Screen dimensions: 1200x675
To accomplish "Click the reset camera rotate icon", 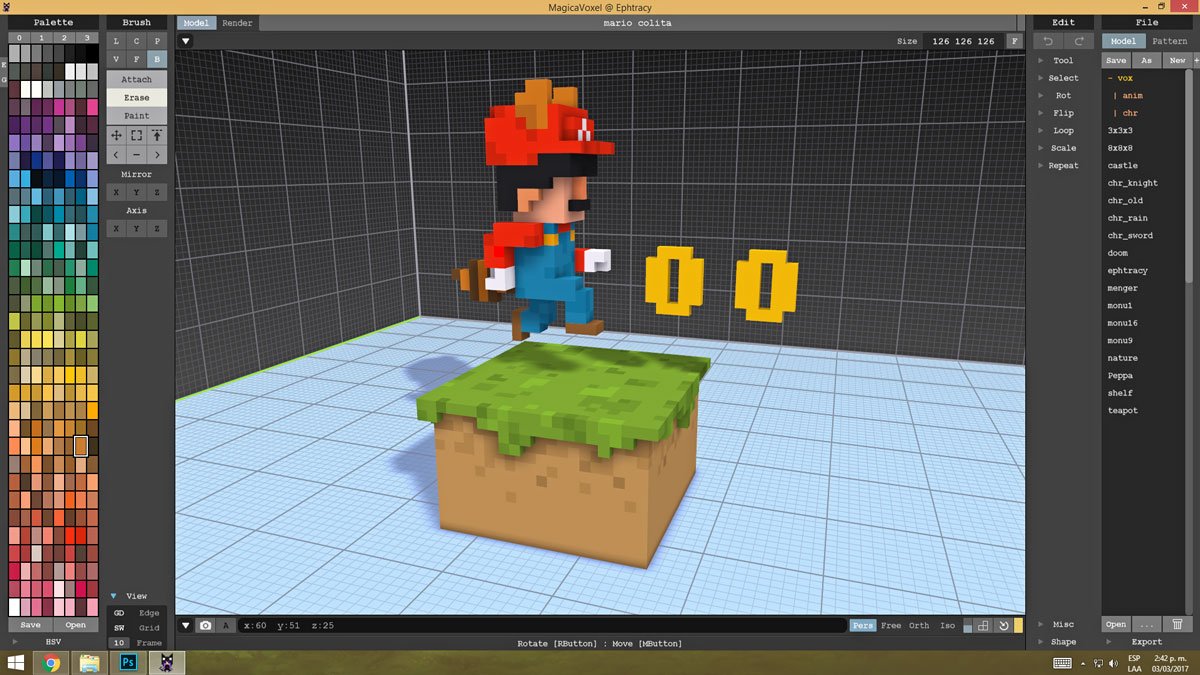I will coord(1003,626).
